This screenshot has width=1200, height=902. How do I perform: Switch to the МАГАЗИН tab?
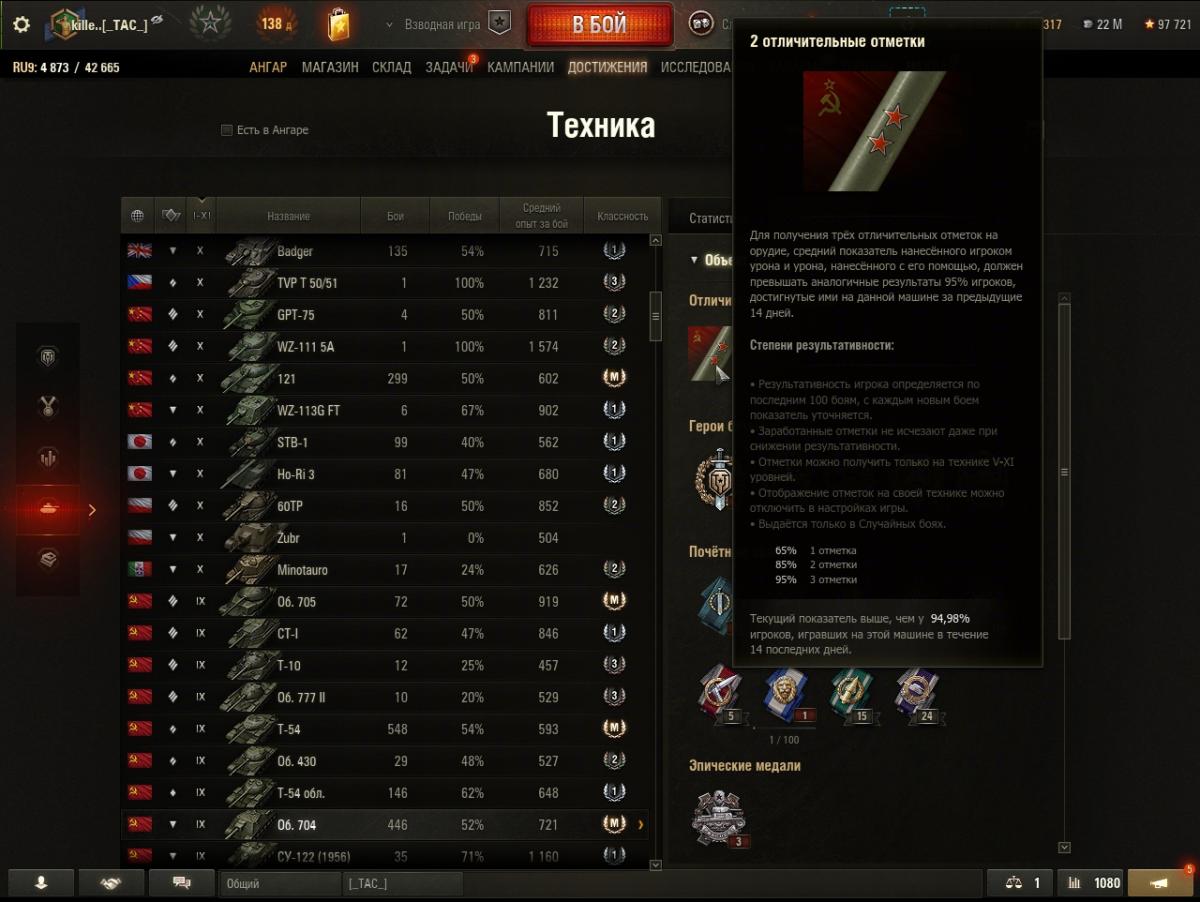tap(330, 67)
